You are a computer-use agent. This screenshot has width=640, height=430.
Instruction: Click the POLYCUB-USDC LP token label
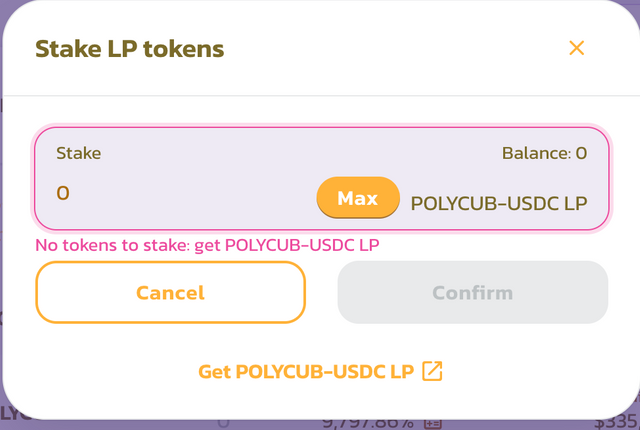(499, 203)
